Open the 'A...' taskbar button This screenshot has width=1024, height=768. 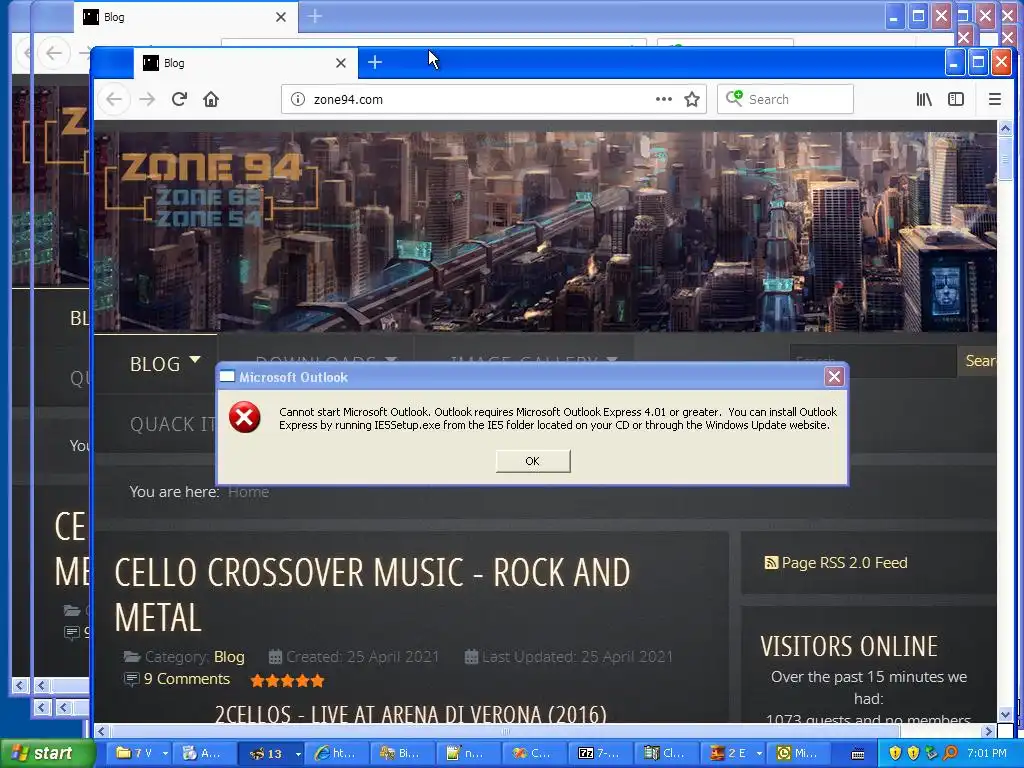click(203, 754)
